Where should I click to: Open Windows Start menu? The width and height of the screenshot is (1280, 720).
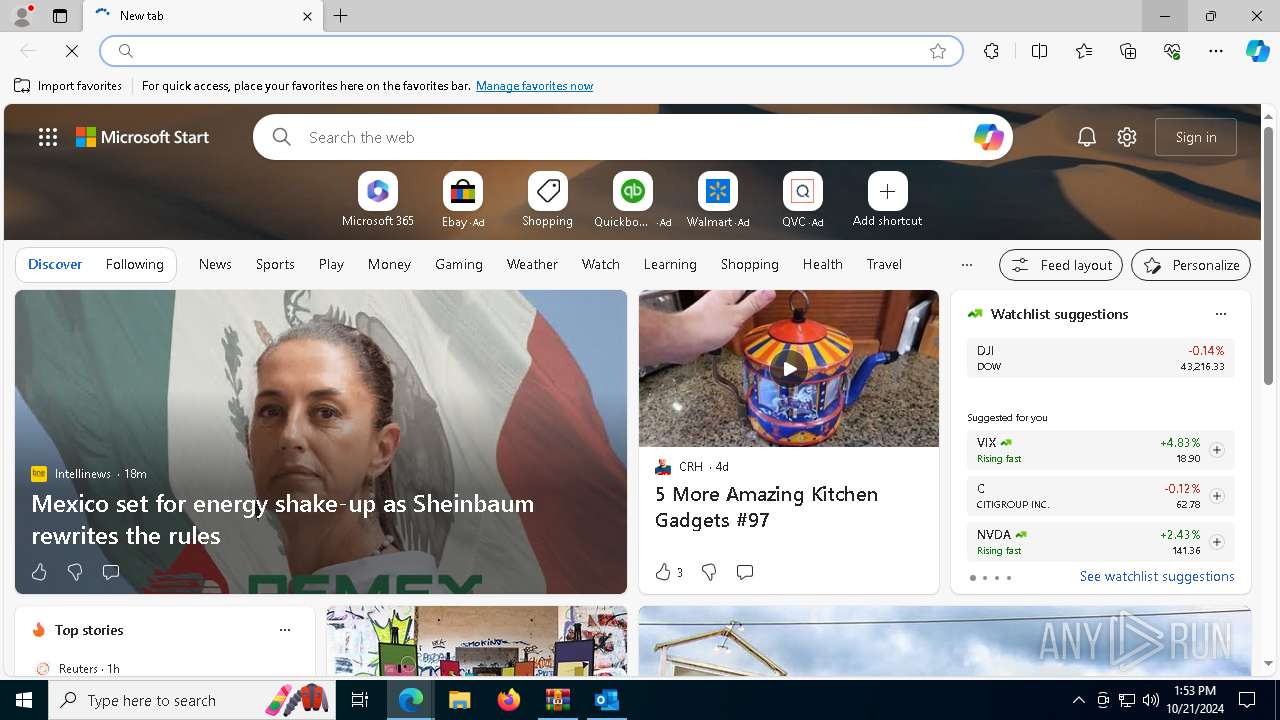pos(24,700)
